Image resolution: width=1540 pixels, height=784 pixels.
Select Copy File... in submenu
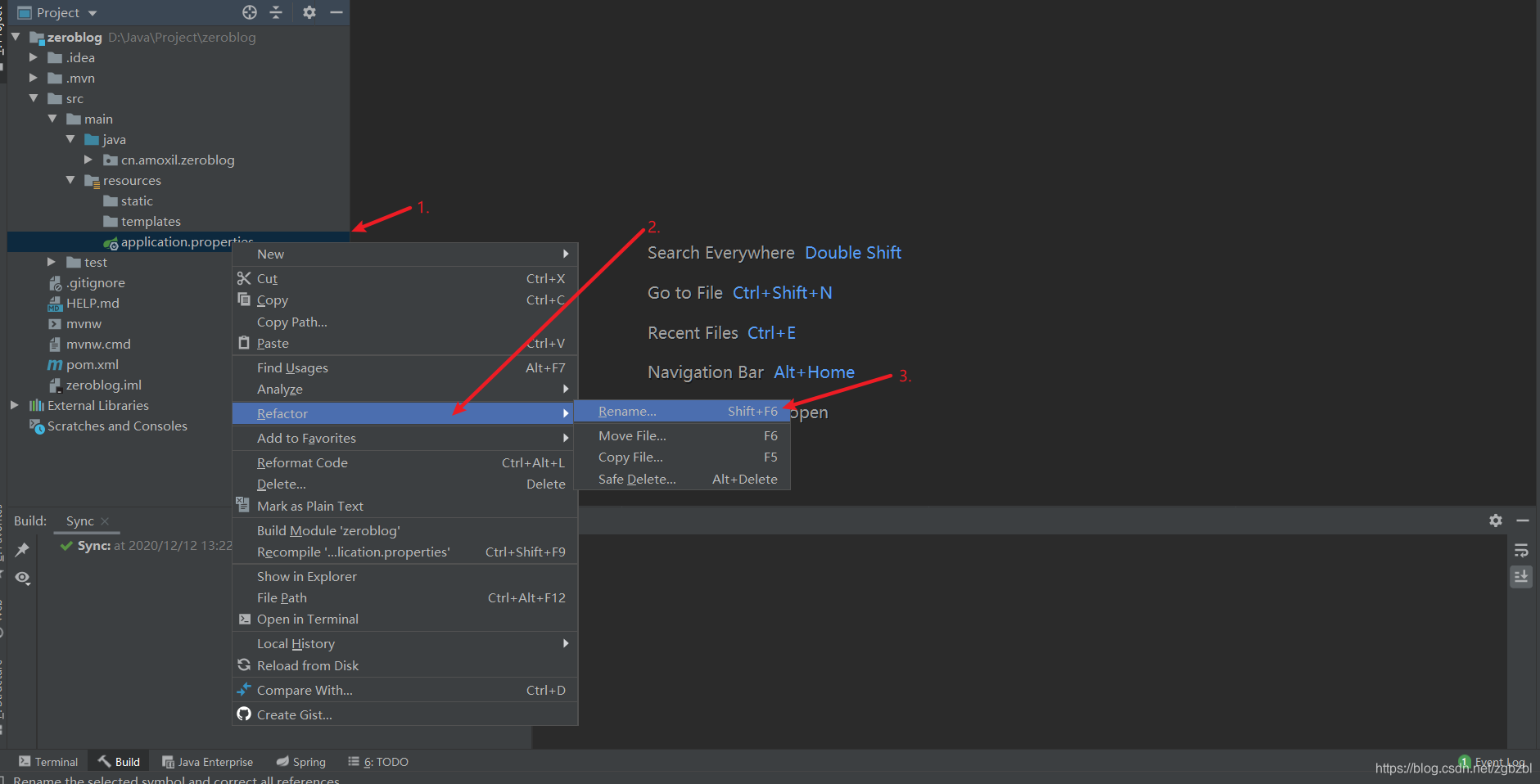click(682, 457)
